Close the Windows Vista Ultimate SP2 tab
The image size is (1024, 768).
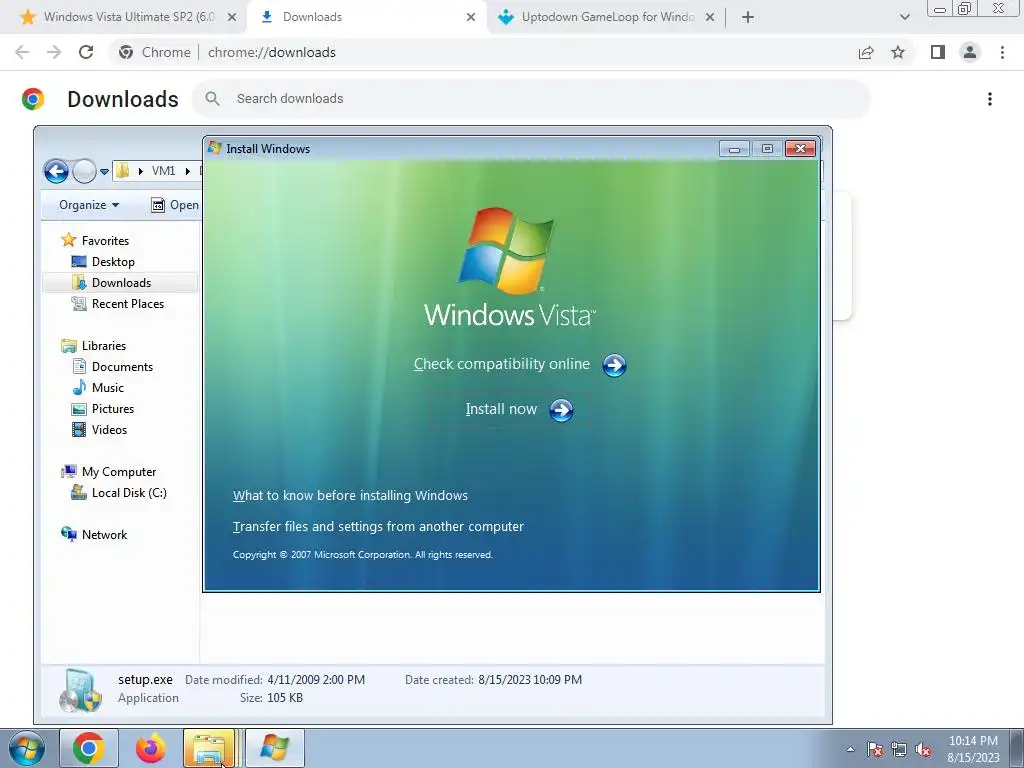(231, 18)
